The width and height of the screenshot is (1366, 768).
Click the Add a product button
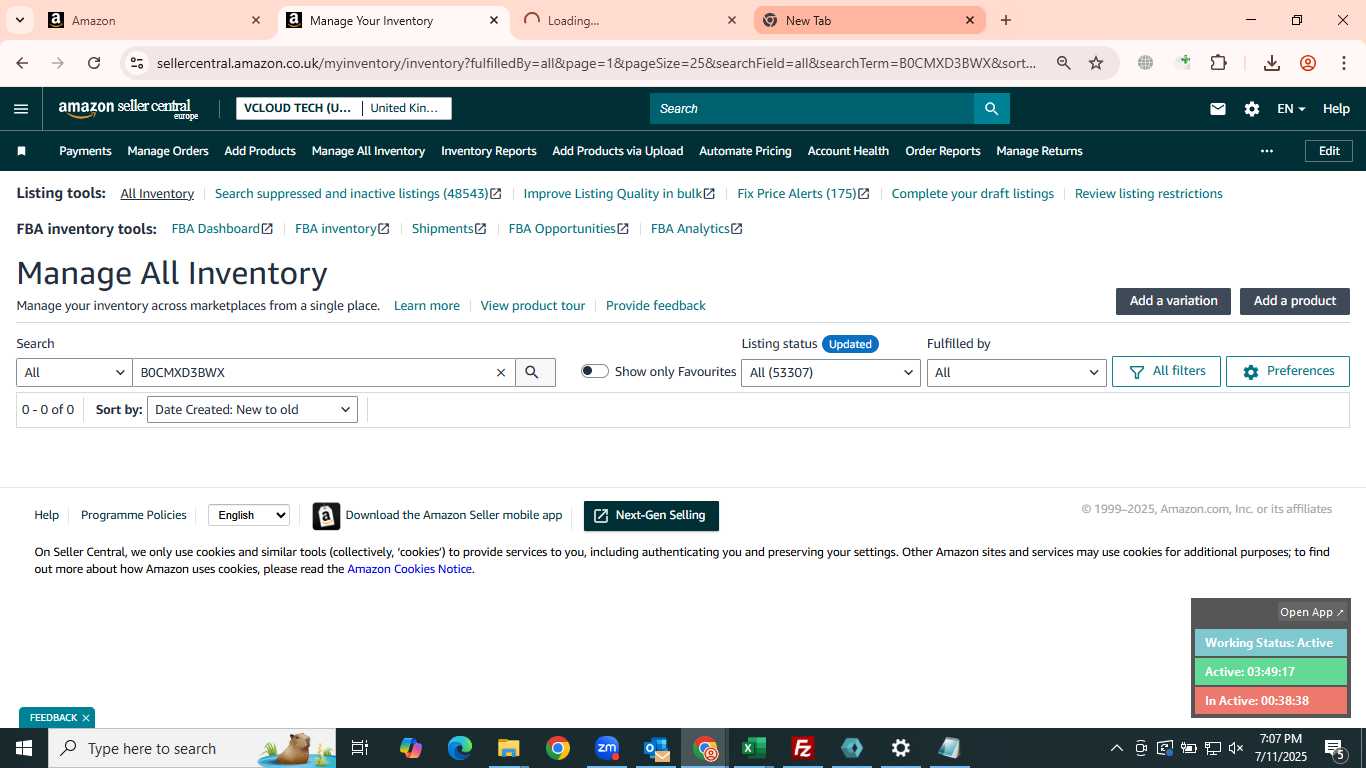tap(1295, 301)
